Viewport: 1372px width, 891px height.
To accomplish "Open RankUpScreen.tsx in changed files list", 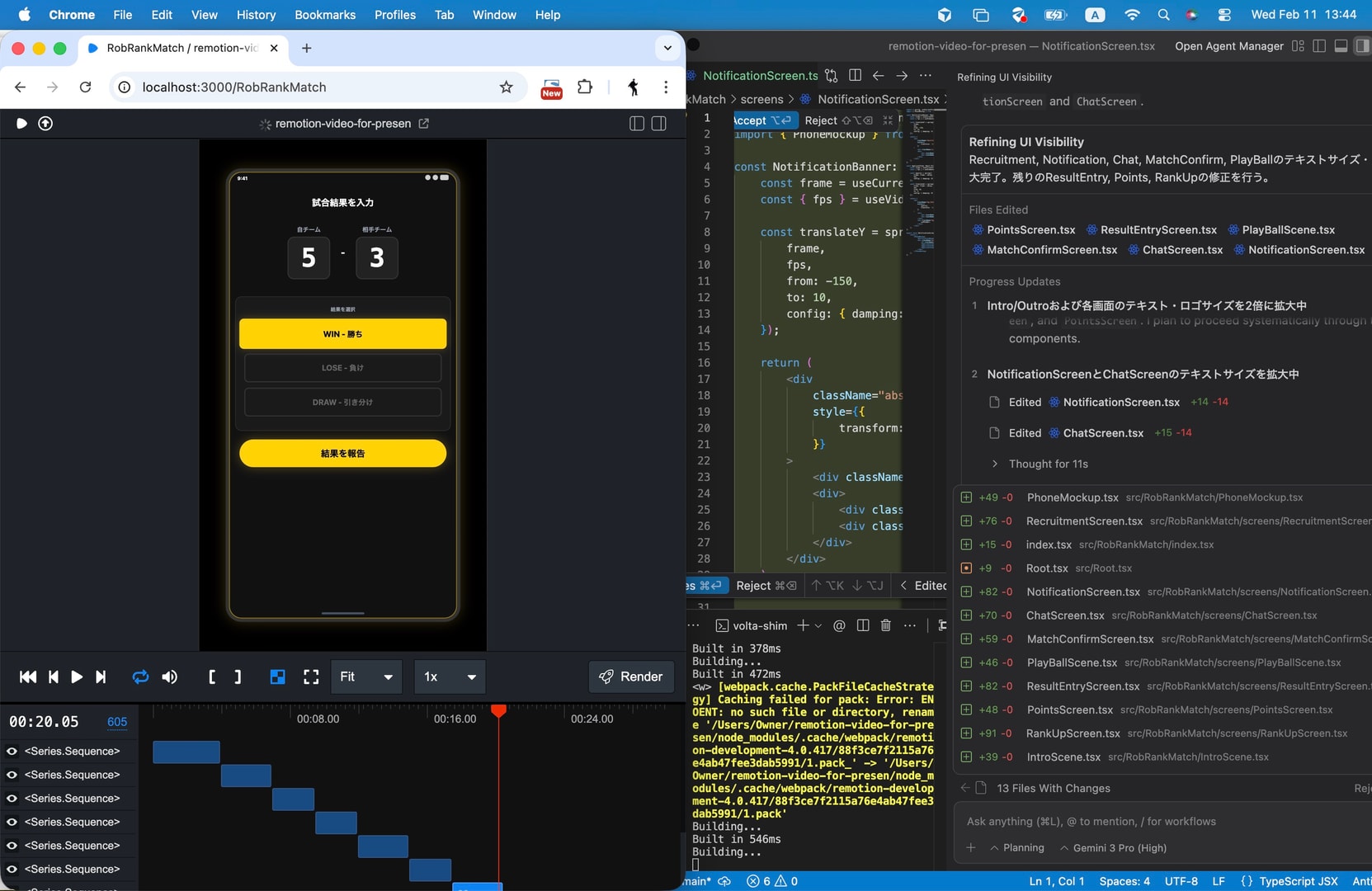I will point(1073,733).
